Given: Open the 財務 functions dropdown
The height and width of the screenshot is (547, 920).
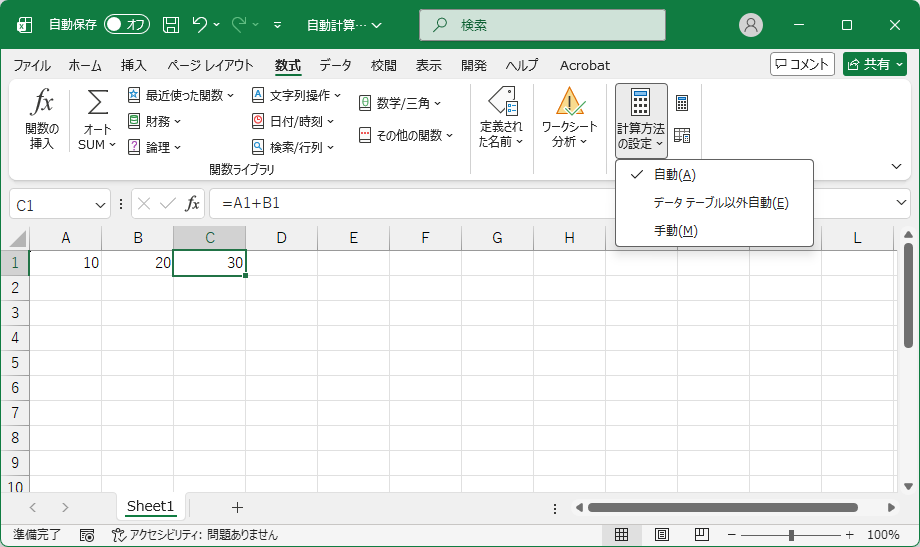Looking at the screenshot, I should point(154,121).
